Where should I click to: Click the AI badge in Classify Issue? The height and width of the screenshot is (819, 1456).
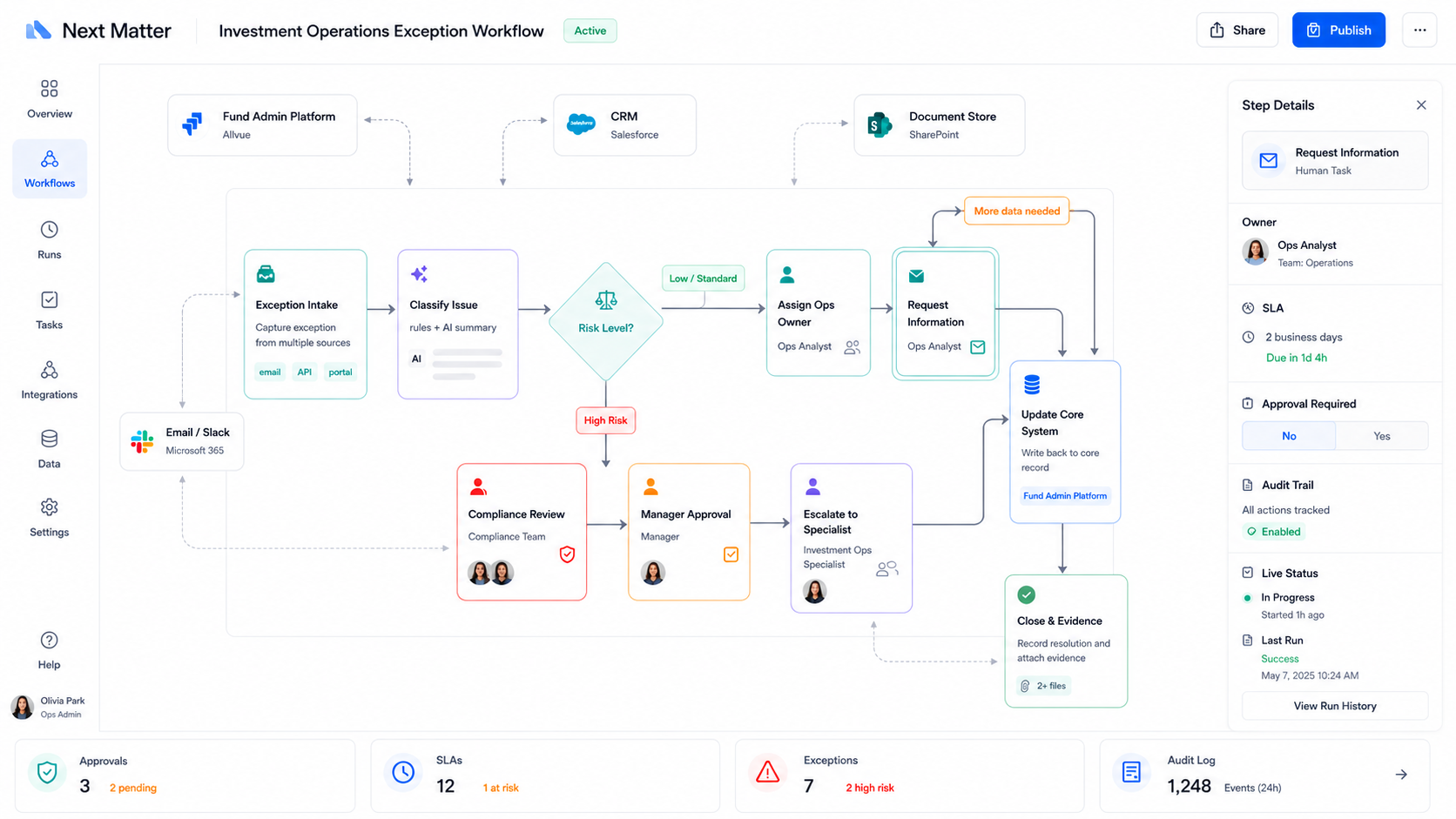click(x=416, y=359)
